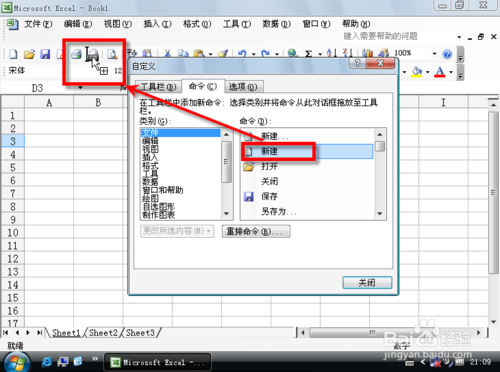The width and height of the screenshot is (500, 372).
Task: Open the Undo history dropdown arrow
Action: pos(253,54)
